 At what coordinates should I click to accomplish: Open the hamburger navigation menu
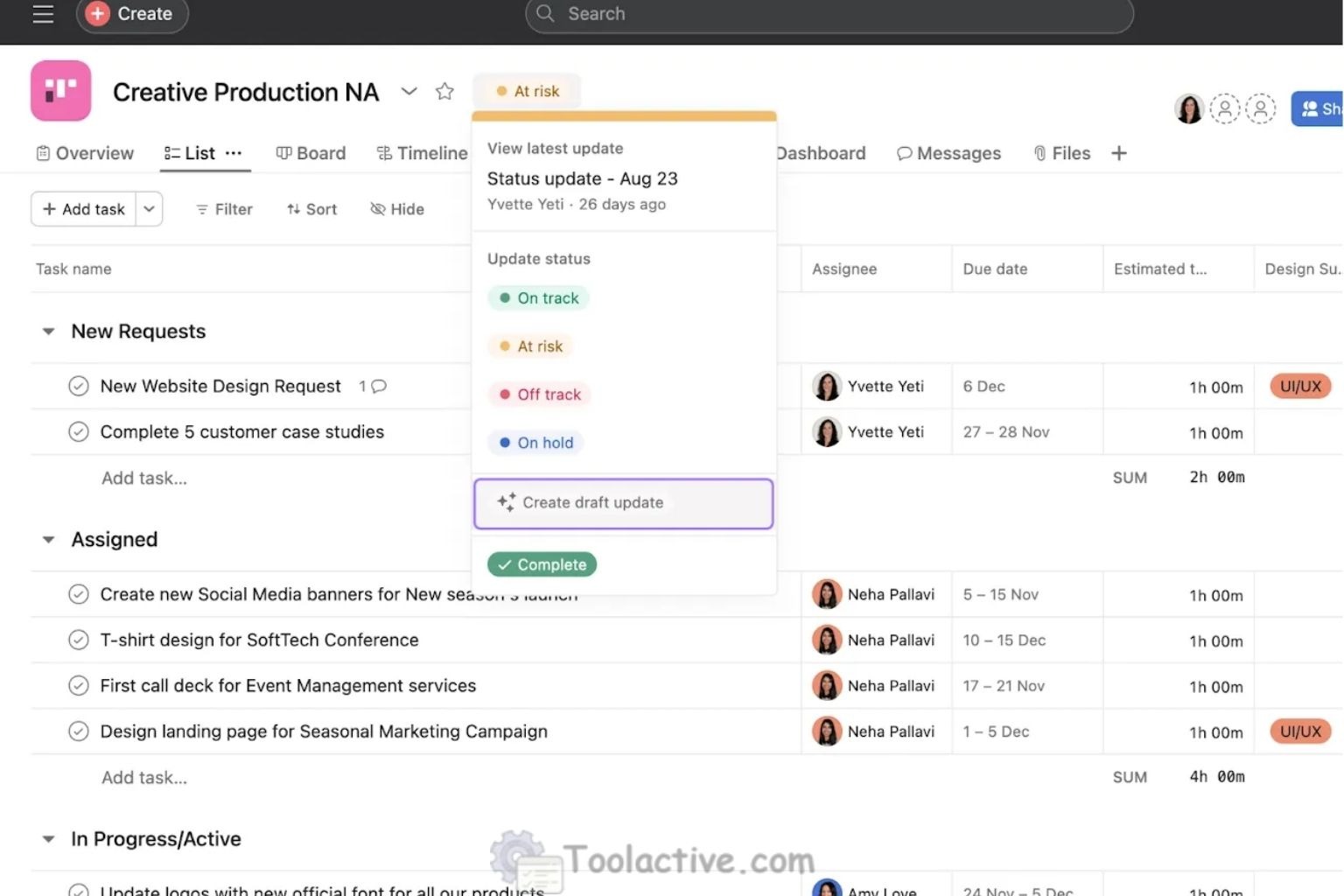tap(41, 13)
